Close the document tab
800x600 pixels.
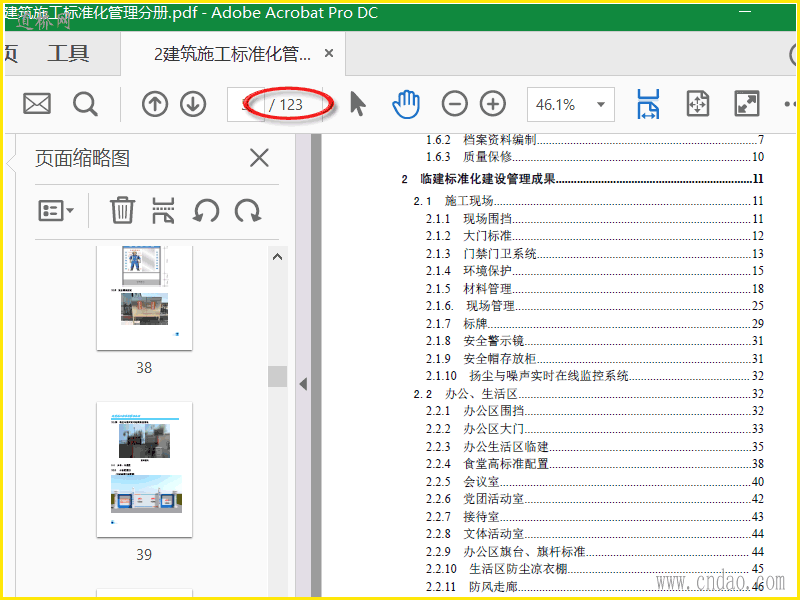[329, 53]
